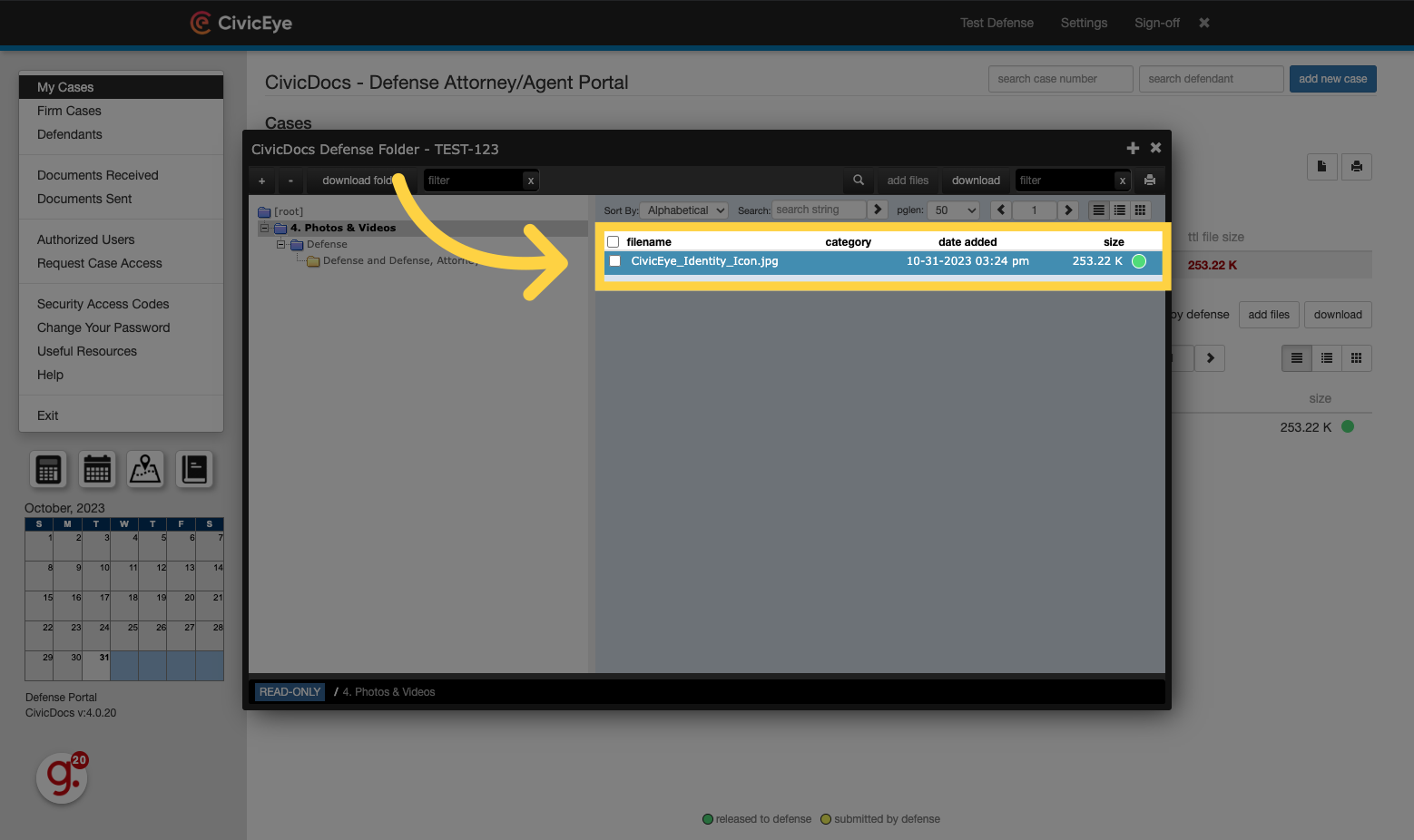
Task: Select background page bulleted list view icon
Action: tap(1327, 358)
